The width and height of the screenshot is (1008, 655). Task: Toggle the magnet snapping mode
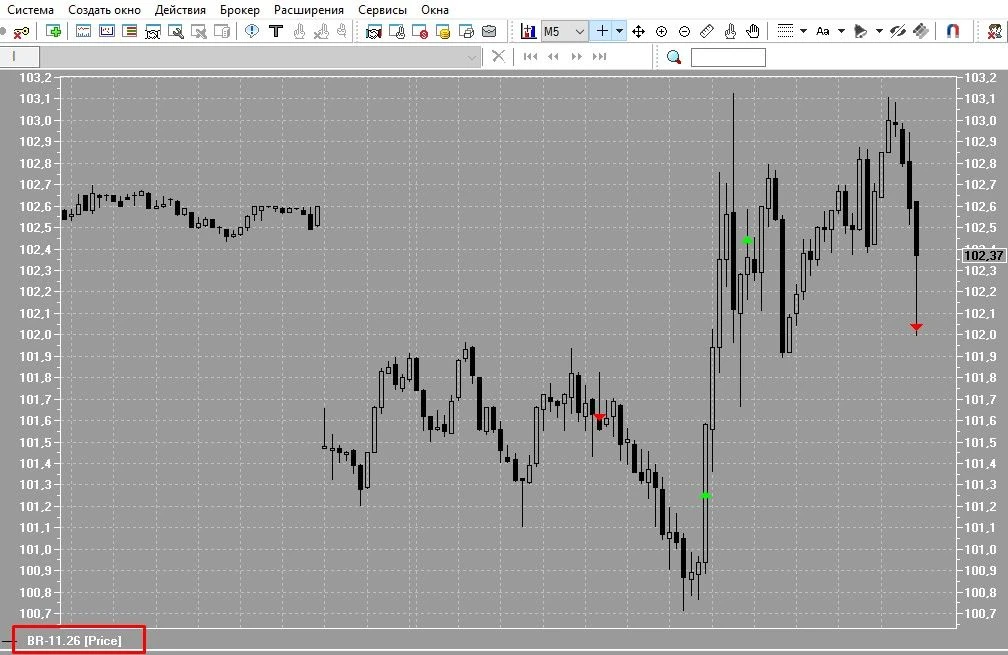coord(953,31)
